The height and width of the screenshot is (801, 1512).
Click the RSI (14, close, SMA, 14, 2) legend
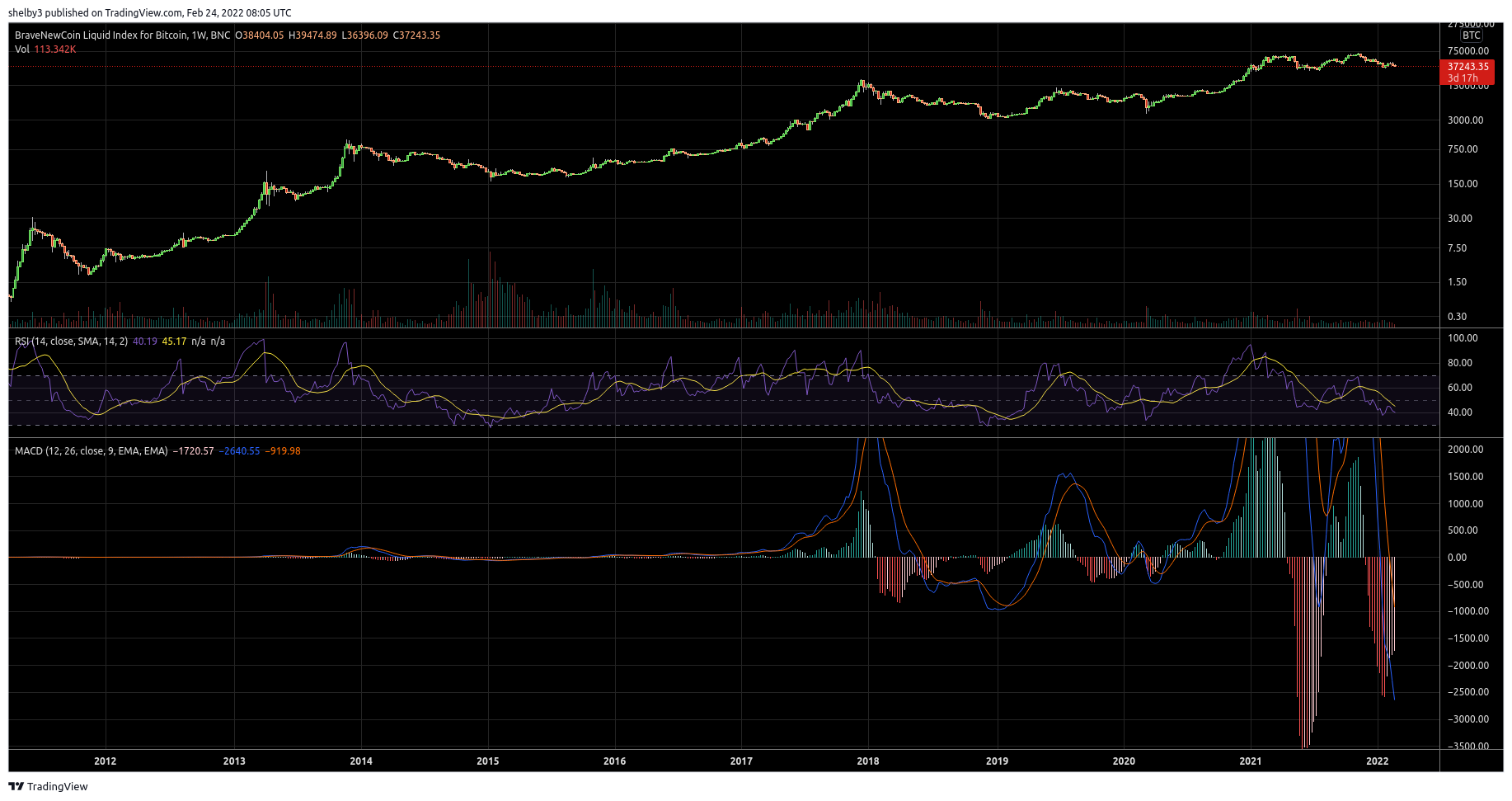pyautogui.click(x=71, y=342)
